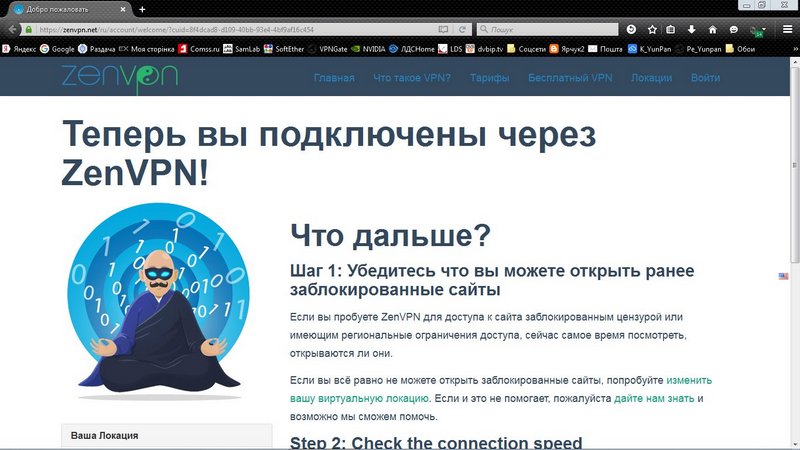The image size is (800, 450).
Task: Open the Моя сторінка bookmark
Action: pos(146,49)
